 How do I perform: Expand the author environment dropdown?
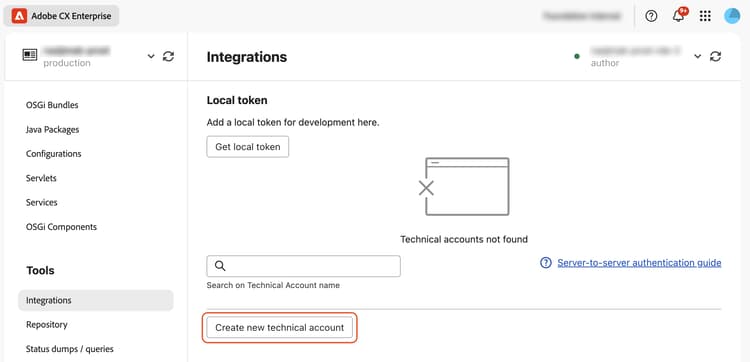point(697,56)
